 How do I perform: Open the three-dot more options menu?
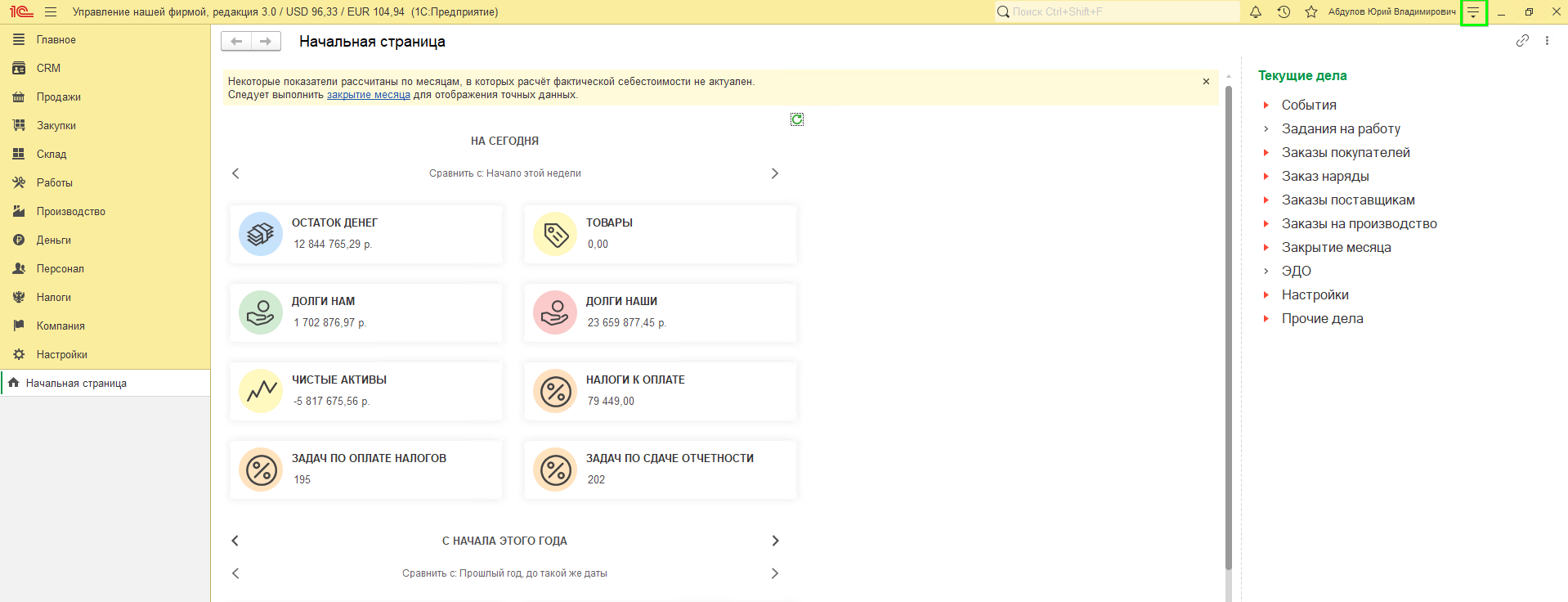(x=1547, y=41)
